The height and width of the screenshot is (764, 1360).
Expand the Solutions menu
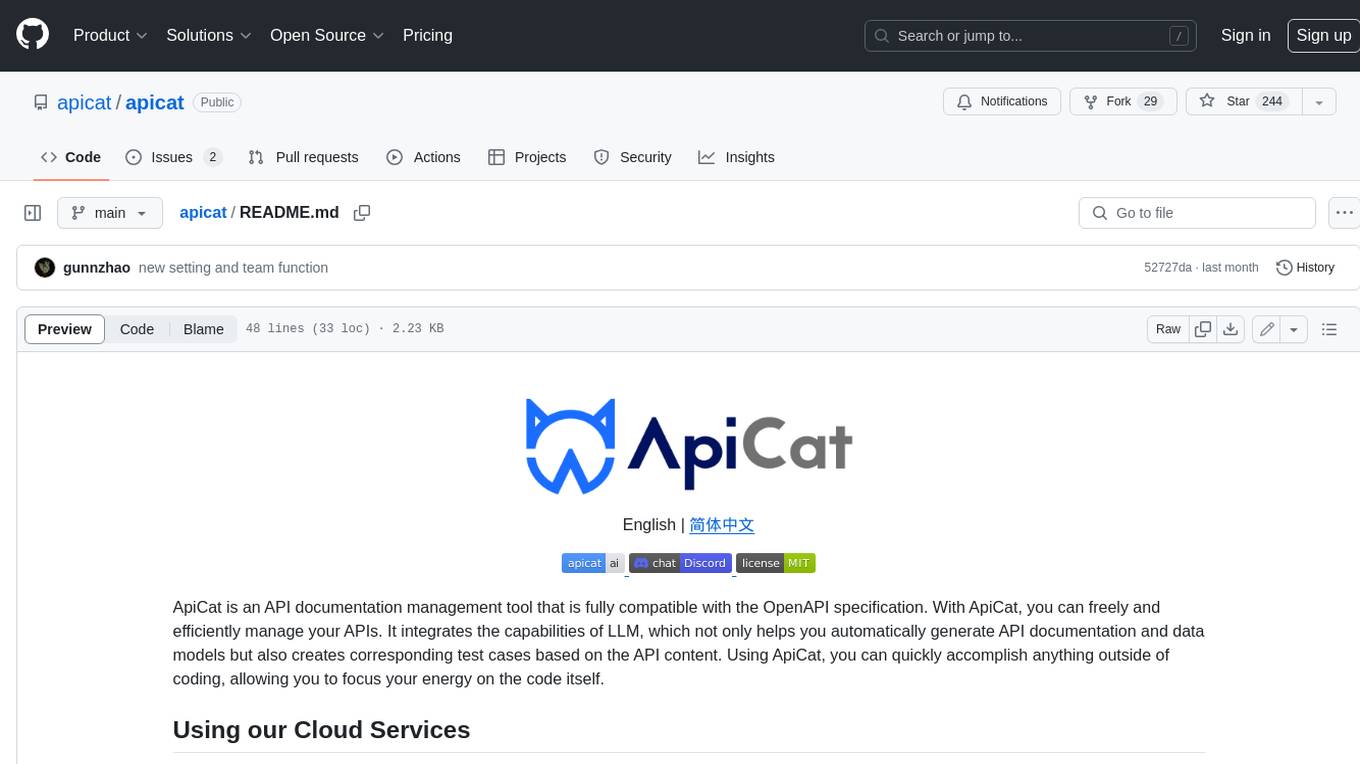[x=209, y=35]
